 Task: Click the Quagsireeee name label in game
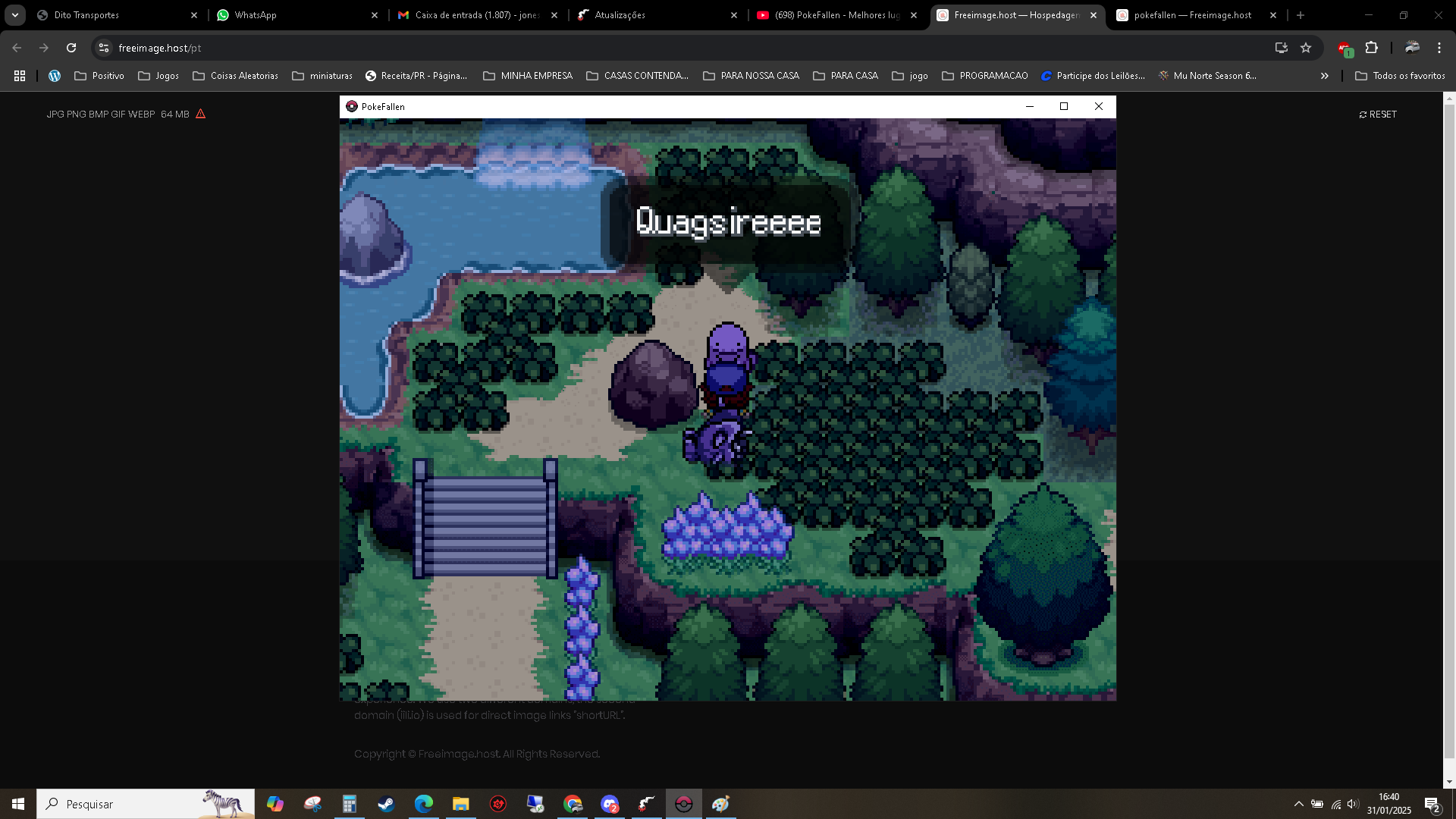click(x=728, y=221)
